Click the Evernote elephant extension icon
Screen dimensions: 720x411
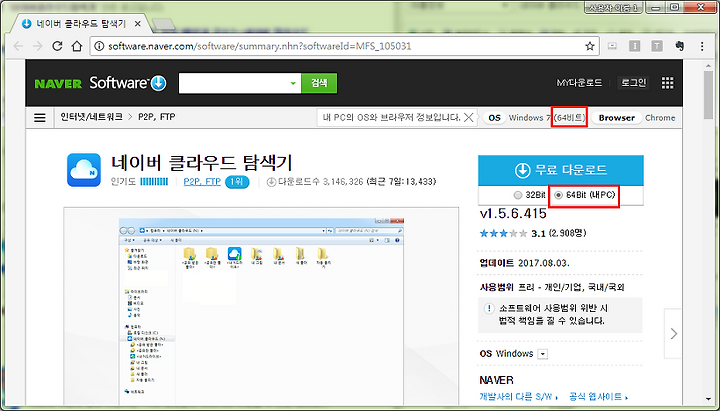tap(680, 46)
